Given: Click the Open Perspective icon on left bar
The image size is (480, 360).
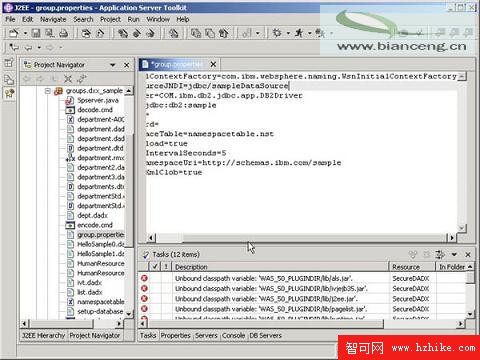Looking at the screenshot, I should [9, 63].
